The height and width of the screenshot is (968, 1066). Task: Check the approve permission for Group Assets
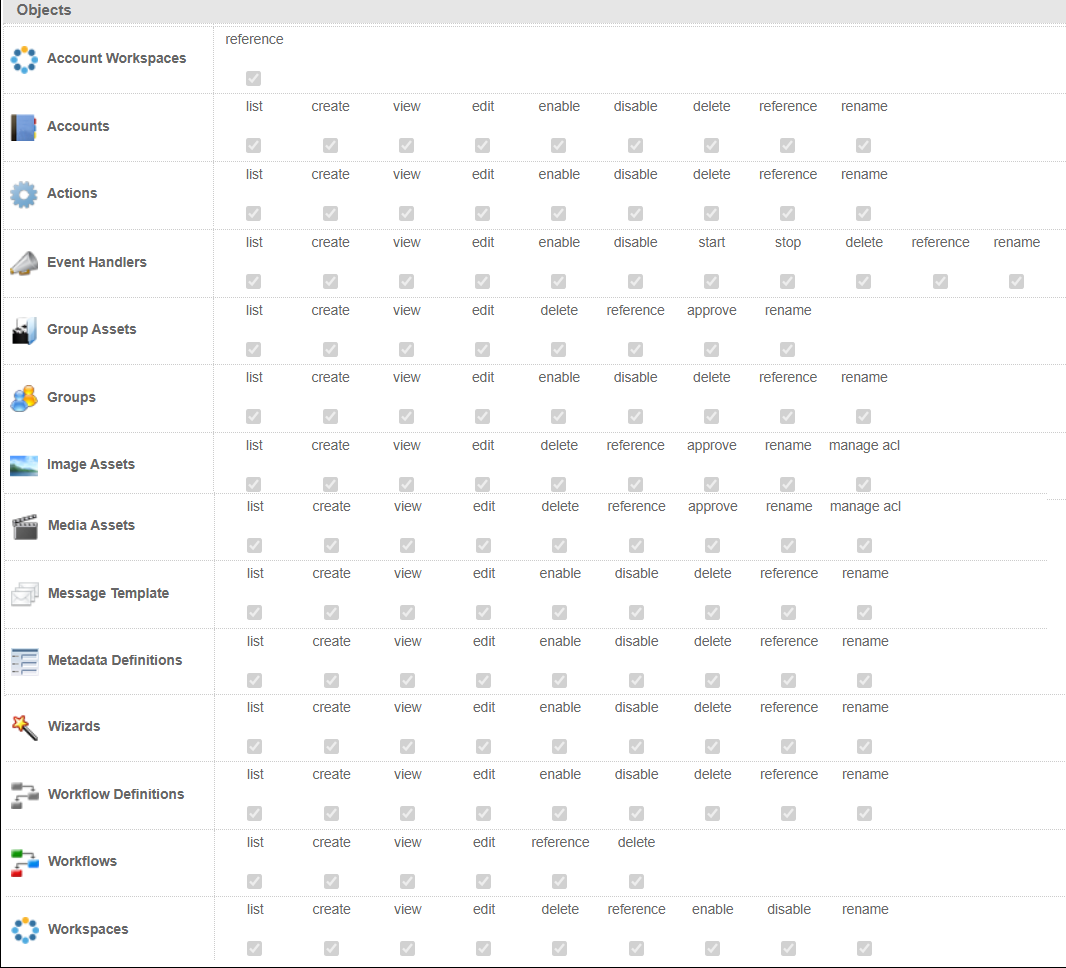pos(711,349)
